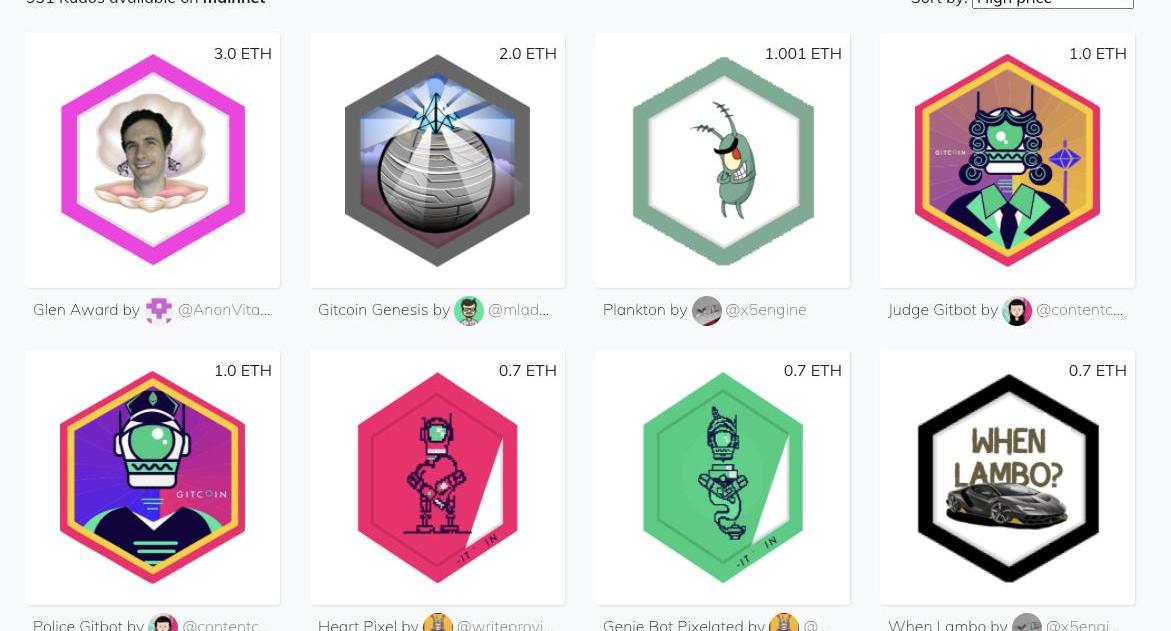Screen dimensions: 1171x631
Task: Select the When Lambo badge
Action: click(1007, 477)
